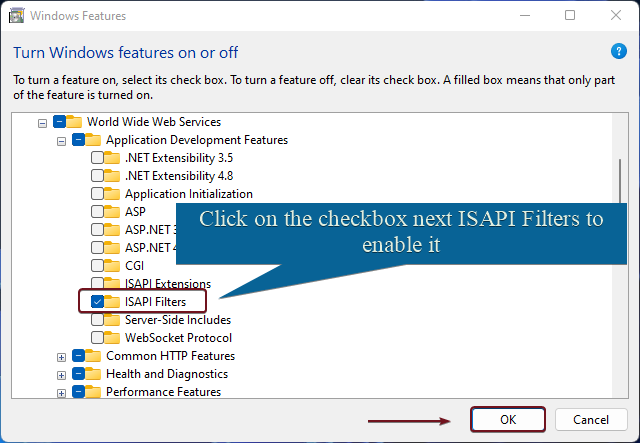The height and width of the screenshot is (443, 640).
Task: Toggle the Health and Diagnostics checkbox
Action: point(78,374)
